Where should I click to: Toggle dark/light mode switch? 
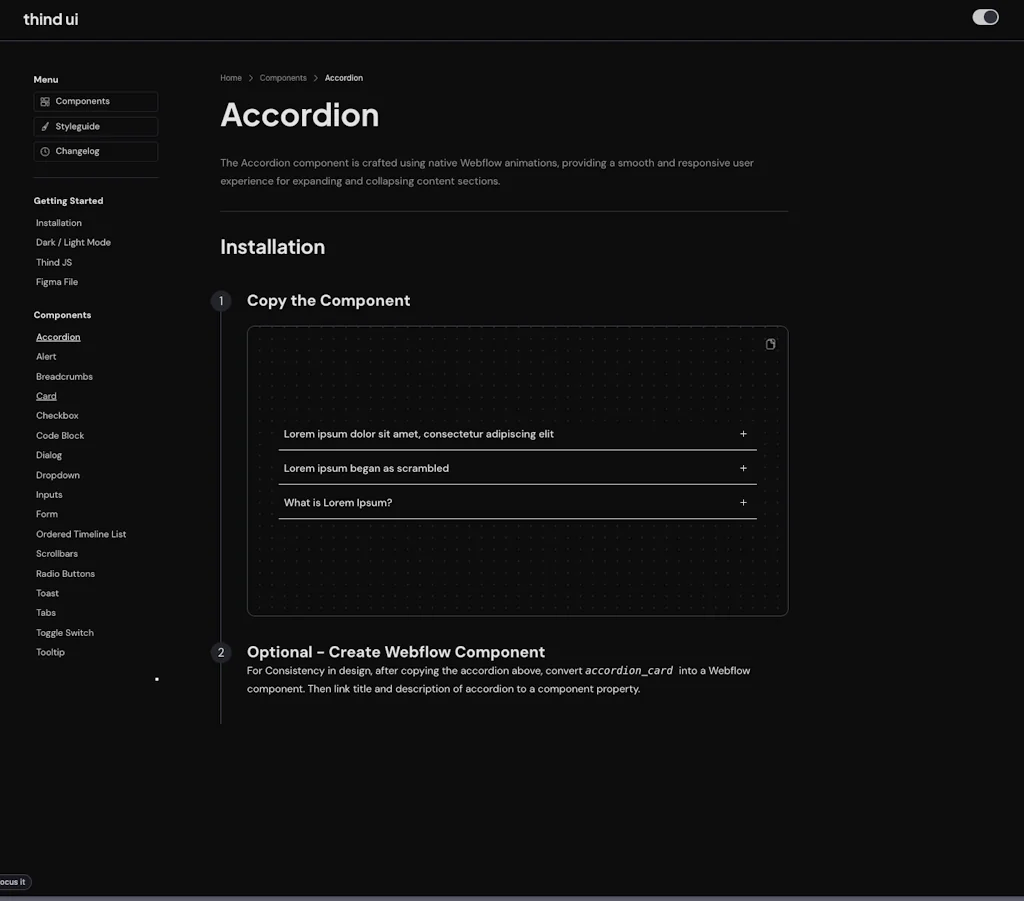coord(985,17)
